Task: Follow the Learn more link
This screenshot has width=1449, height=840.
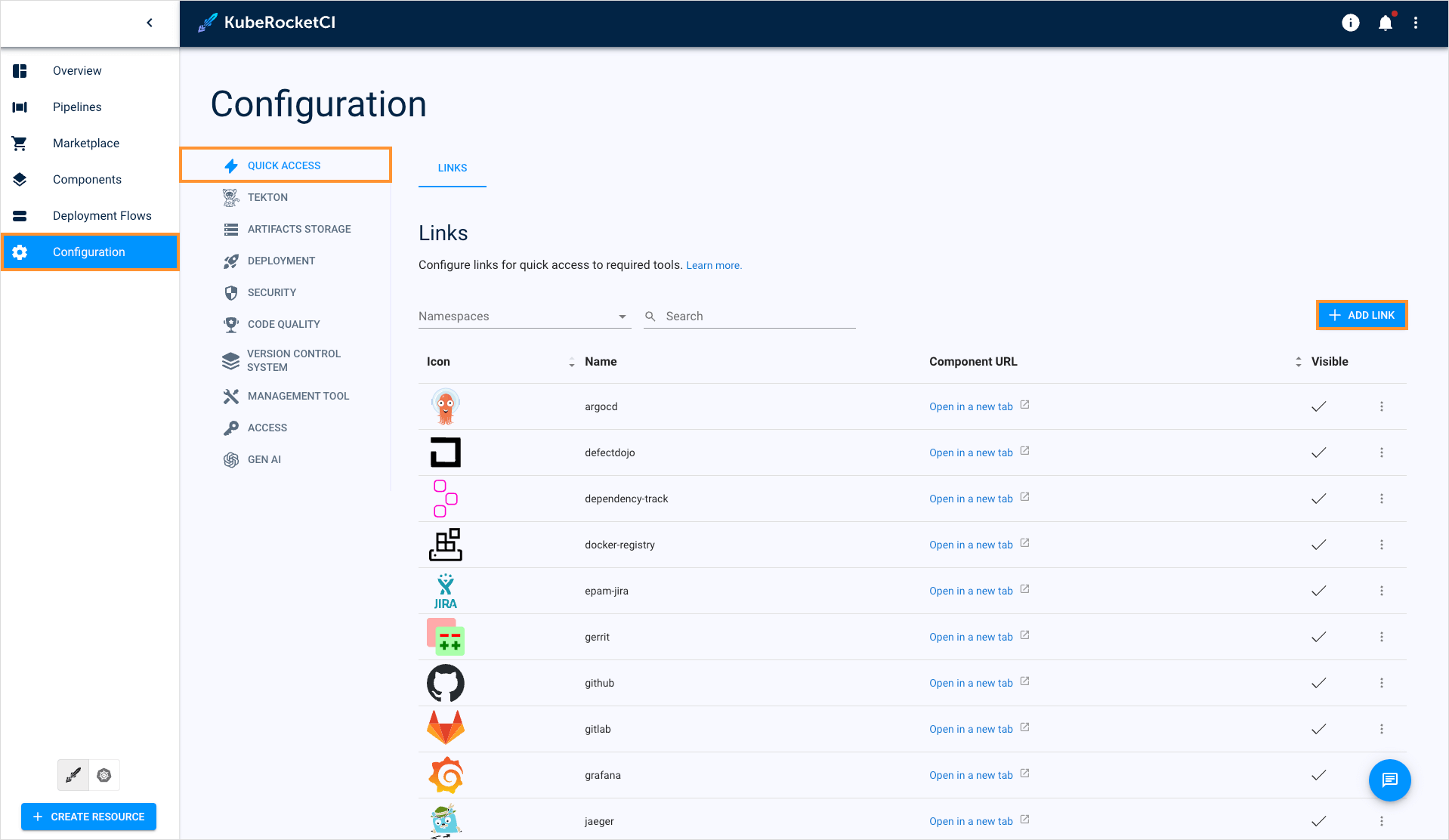Action: tap(713, 265)
